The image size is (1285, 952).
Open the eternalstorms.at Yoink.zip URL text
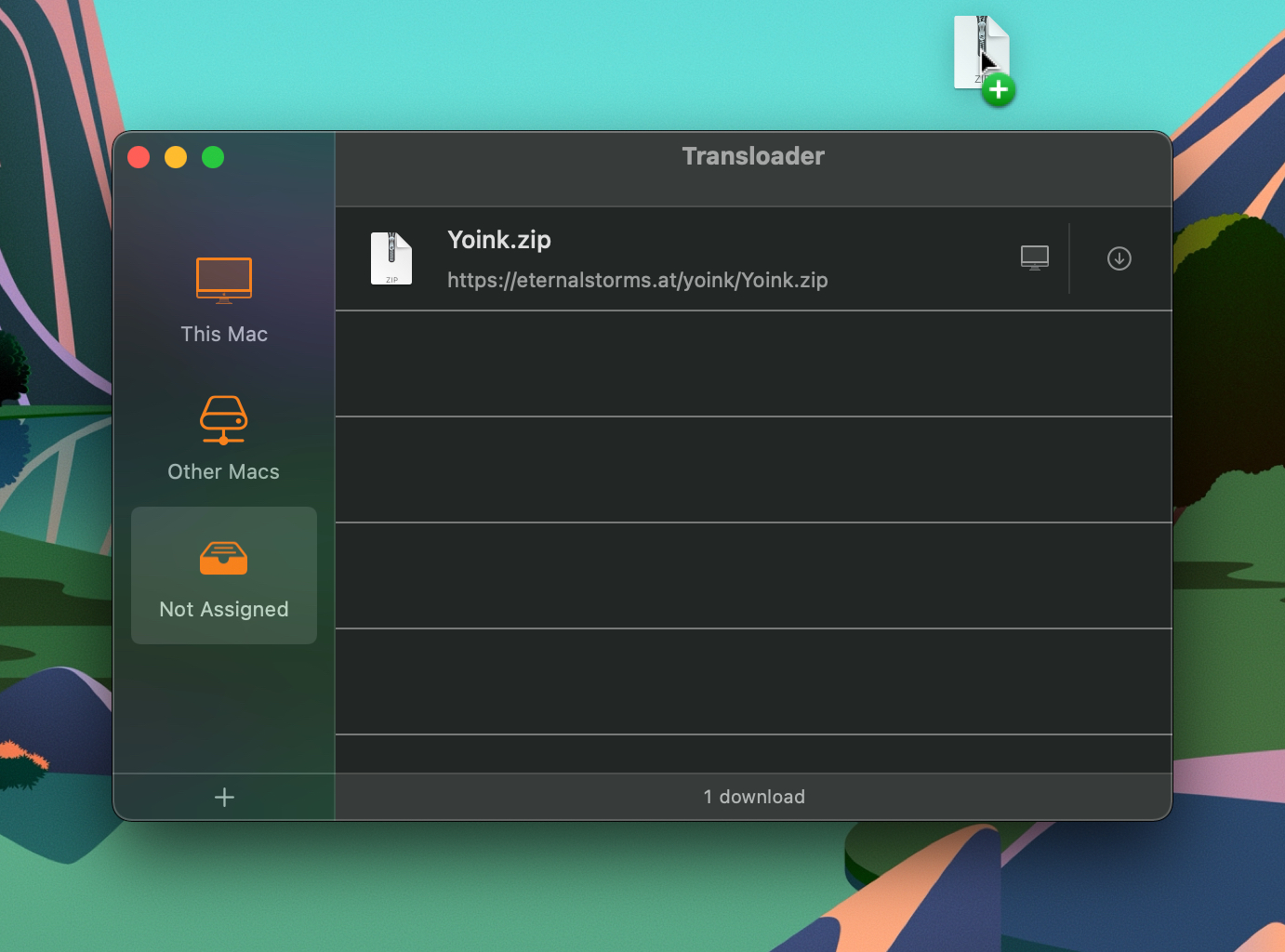(x=637, y=281)
